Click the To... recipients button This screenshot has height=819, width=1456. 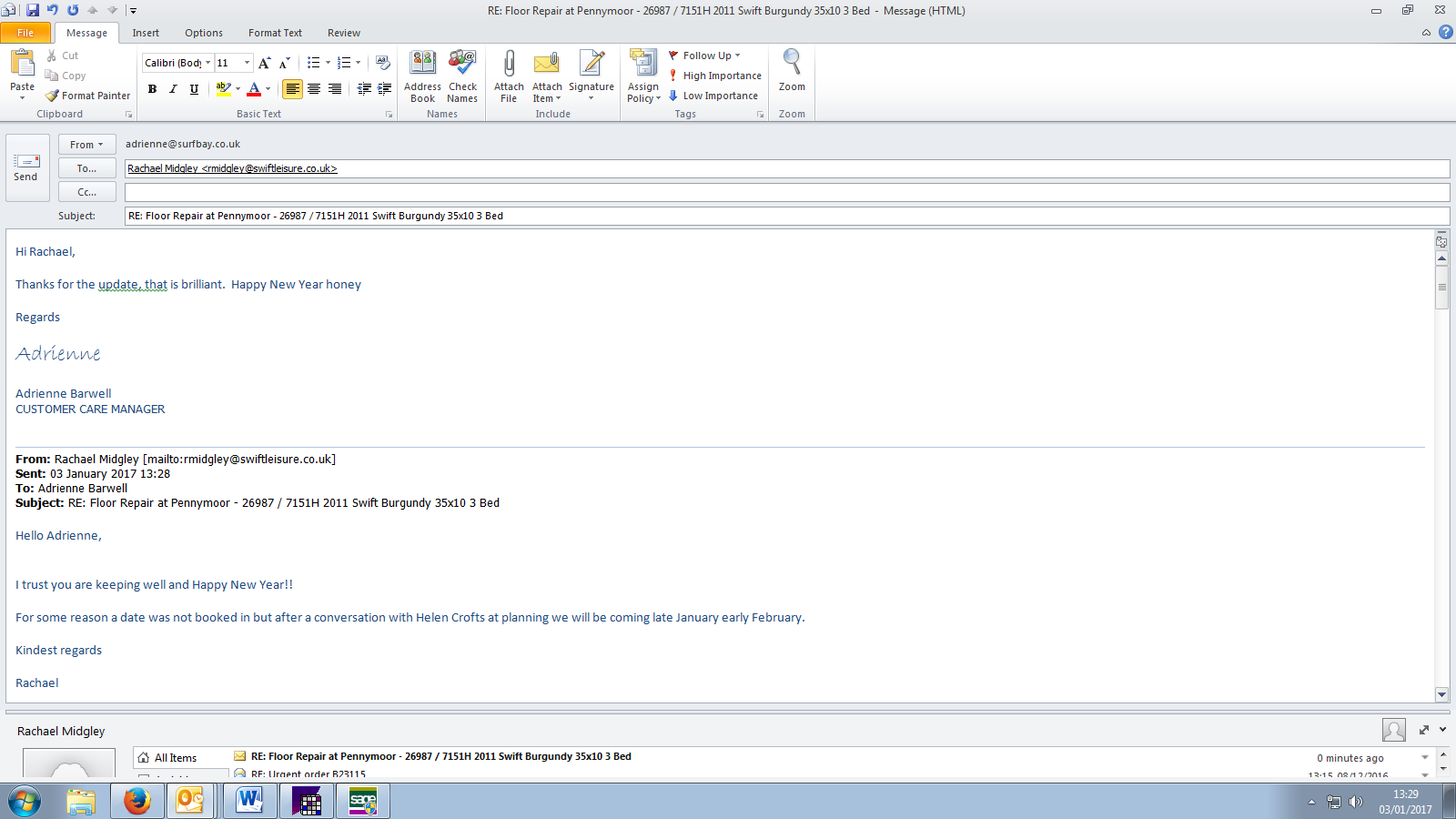click(x=86, y=168)
